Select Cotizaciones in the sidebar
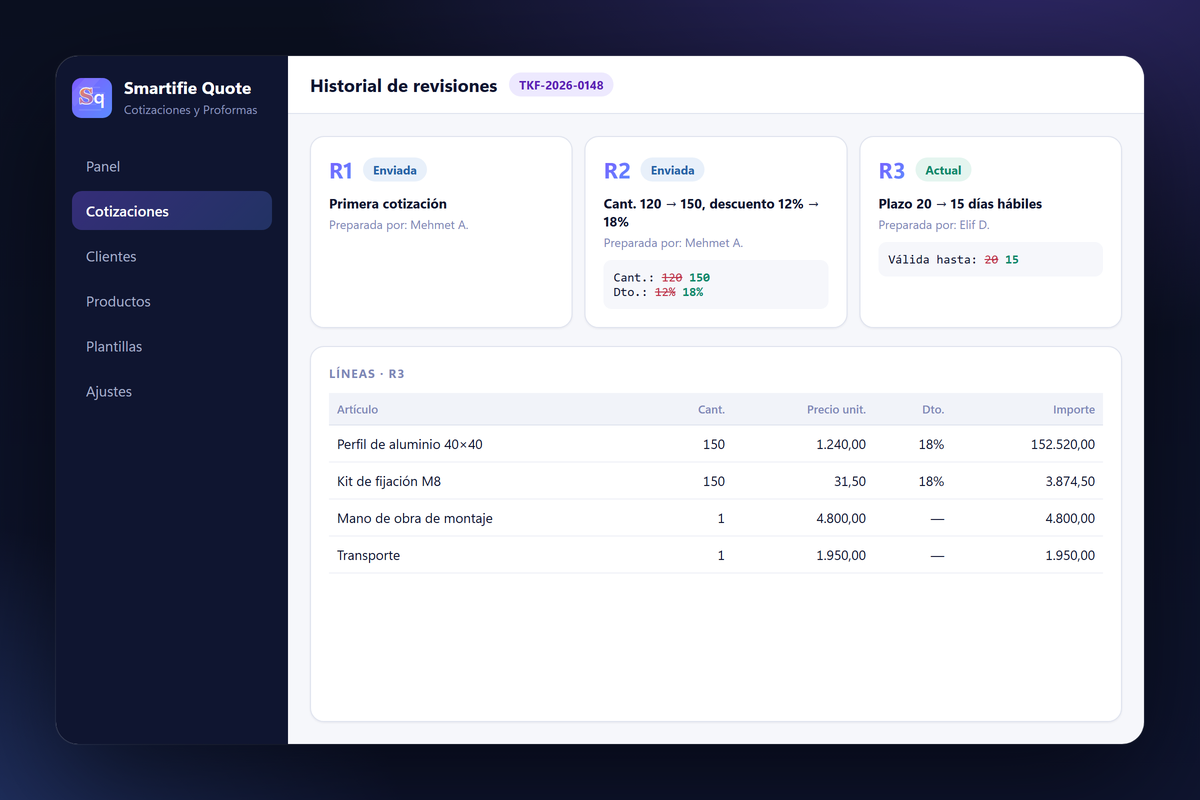The image size is (1200, 800). [172, 211]
